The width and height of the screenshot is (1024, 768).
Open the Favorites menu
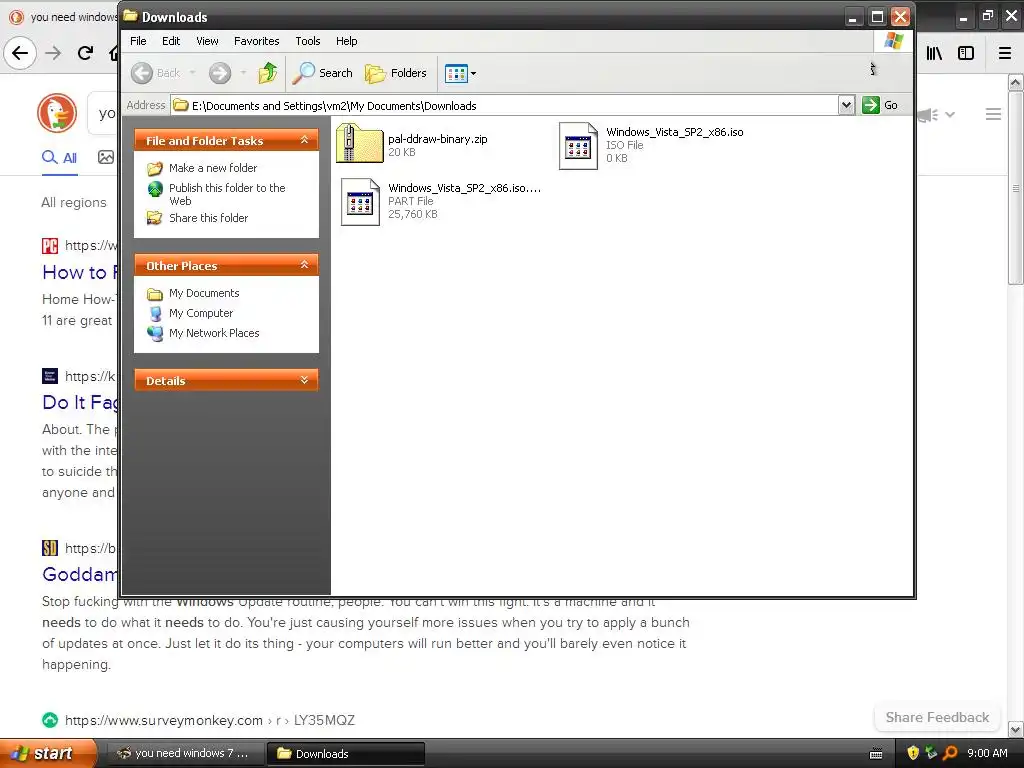257,41
